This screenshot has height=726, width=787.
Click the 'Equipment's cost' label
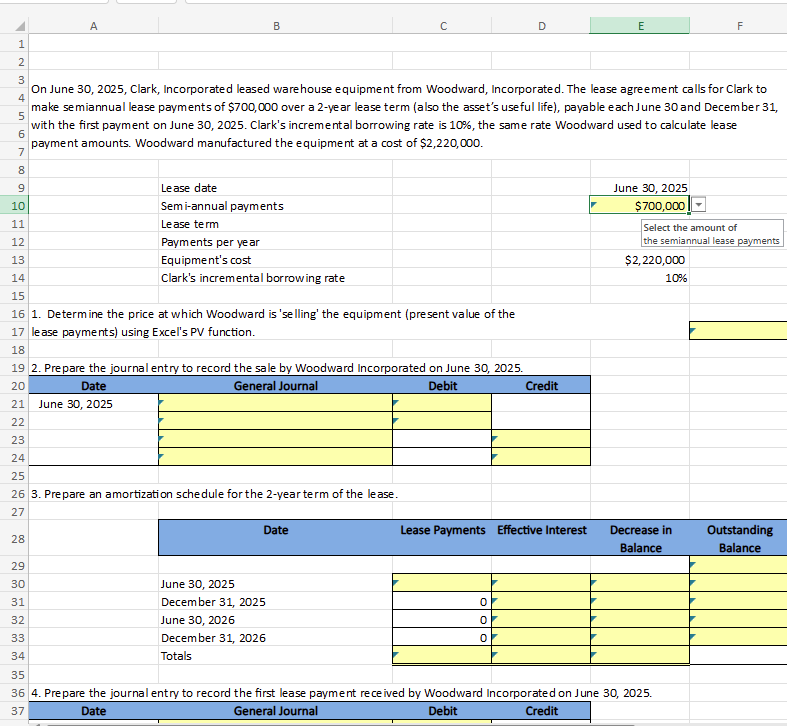206,261
